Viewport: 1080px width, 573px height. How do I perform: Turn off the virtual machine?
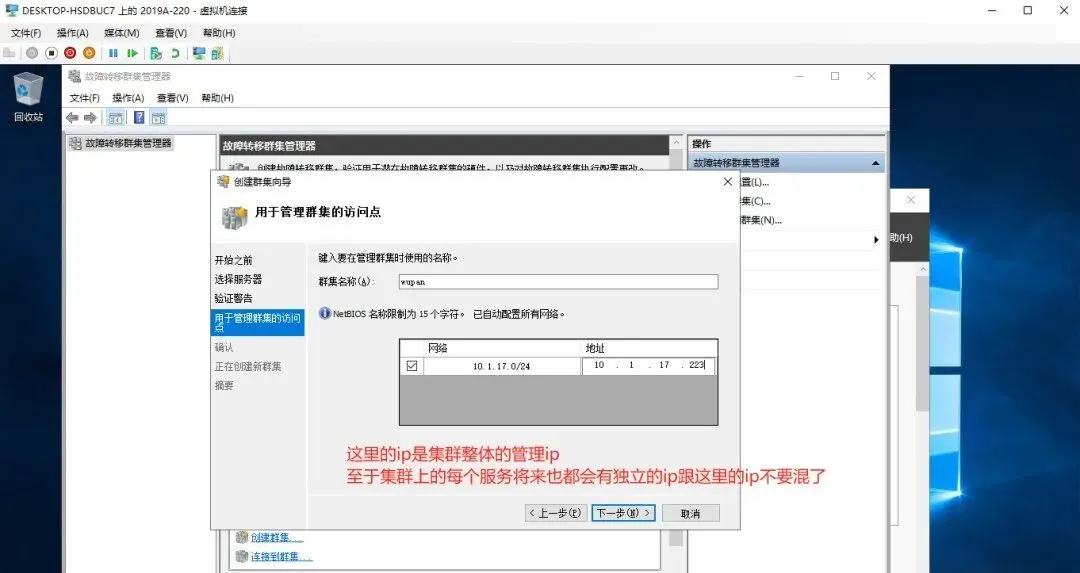[51, 53]
